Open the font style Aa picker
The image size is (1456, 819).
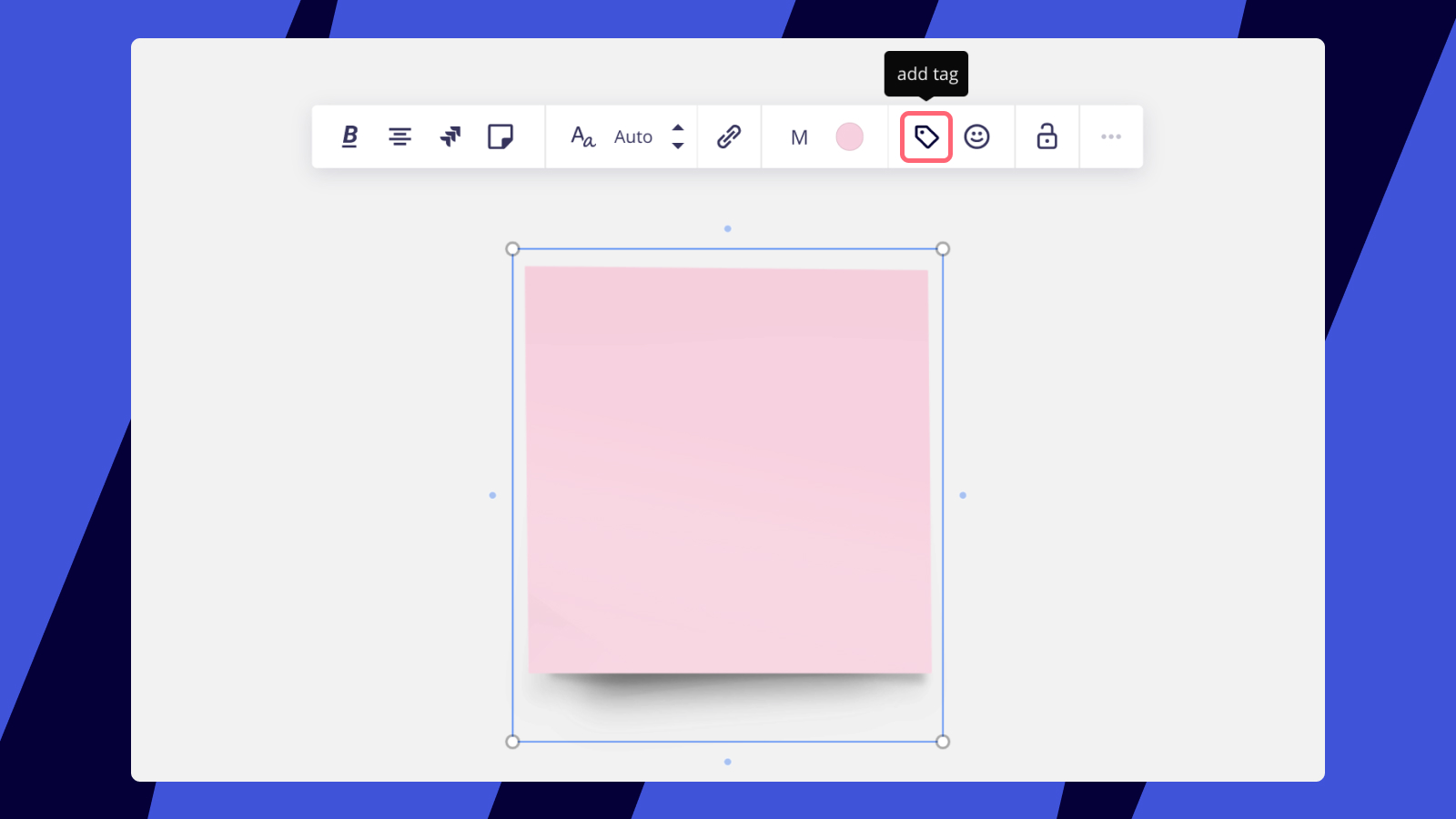582,136
